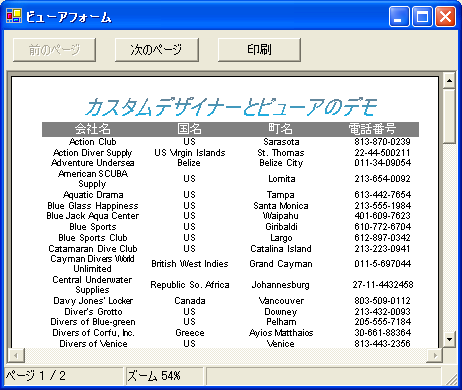Image resolution: width=462 pixels, height=390 pixels.
Task: Click the 次のページ button
Action: click(x=157, y=50)
